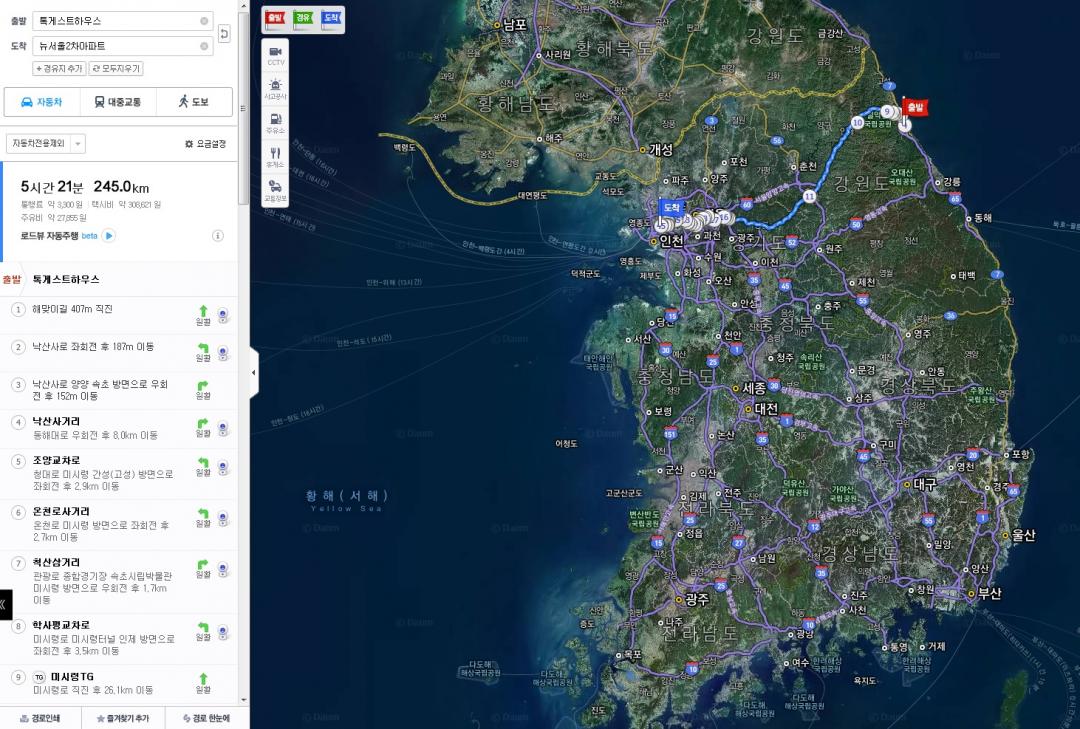Clear the 출발 departure field text
The image size is (1080, 729).
click(205, 20)
